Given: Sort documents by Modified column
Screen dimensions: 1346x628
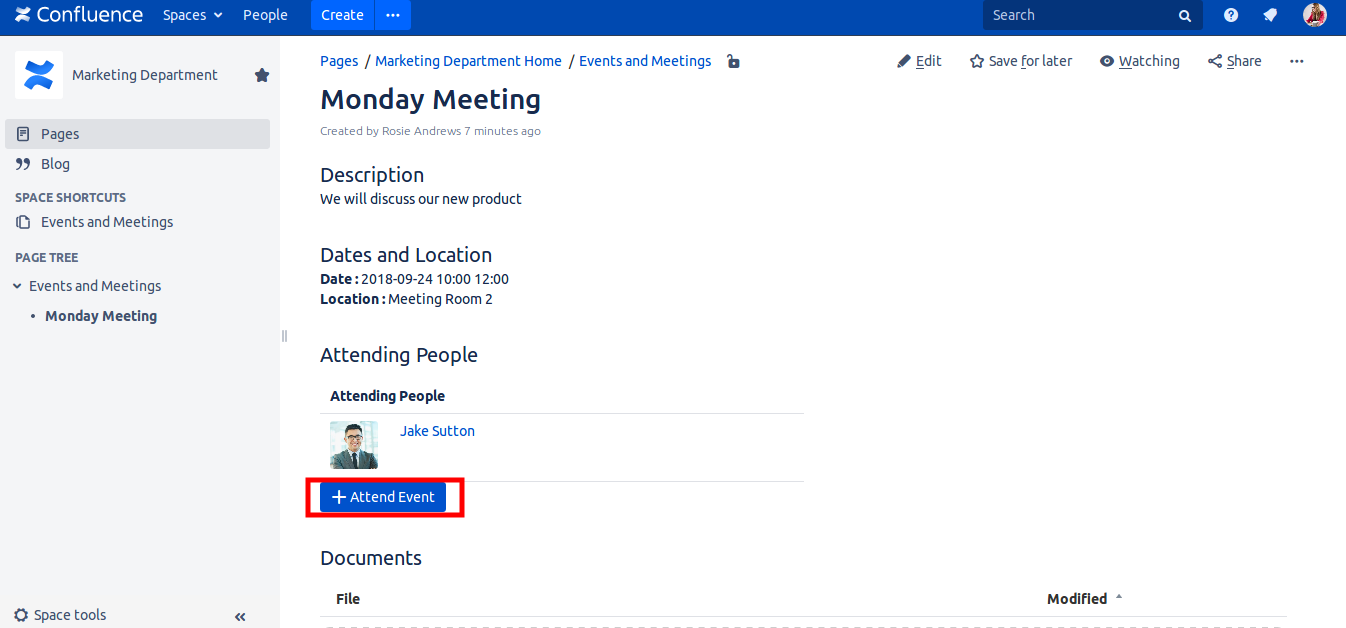Looking at the screenshot, I should [1077, 599].
